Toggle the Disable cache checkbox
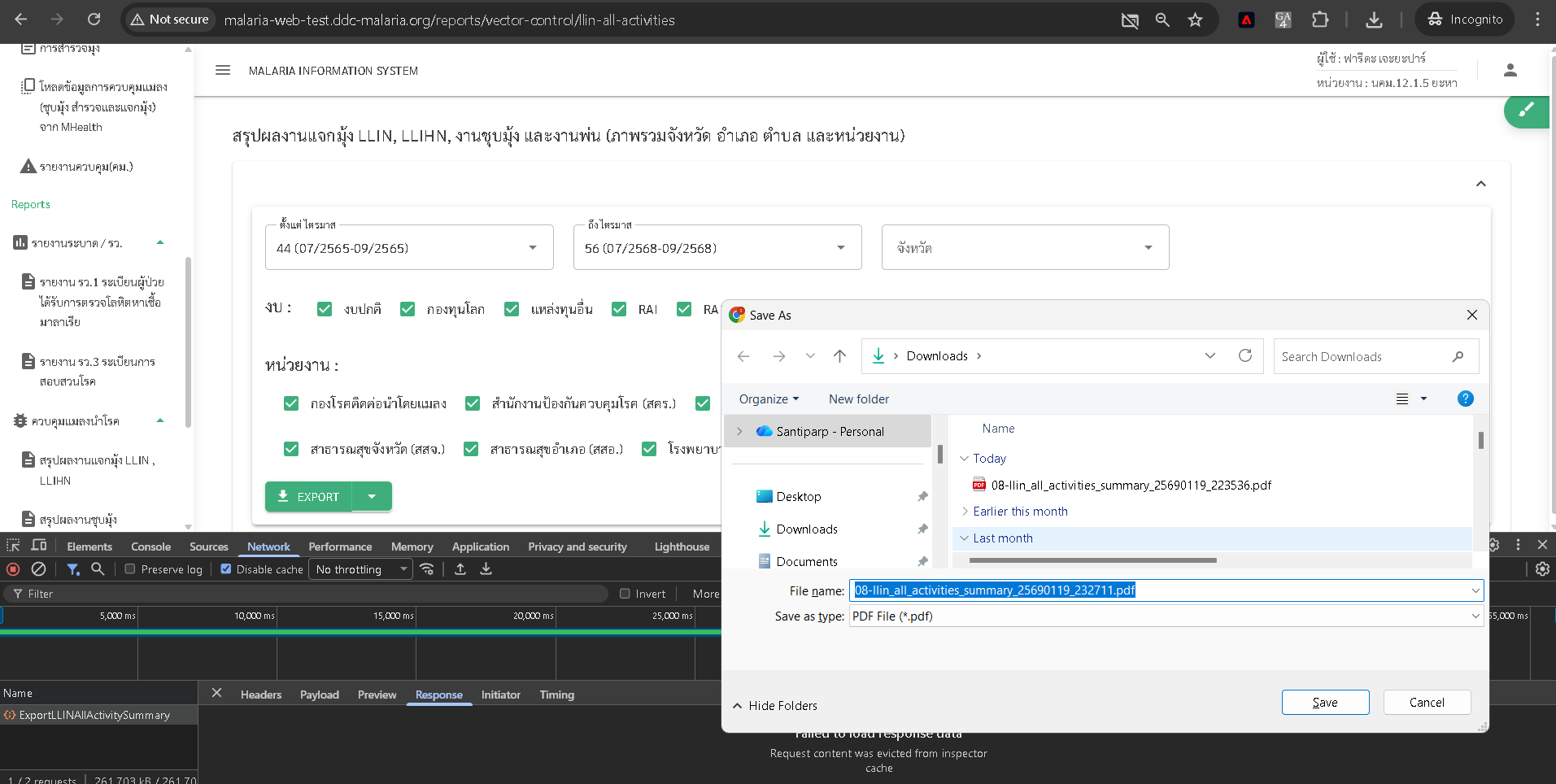 point(226,569)
